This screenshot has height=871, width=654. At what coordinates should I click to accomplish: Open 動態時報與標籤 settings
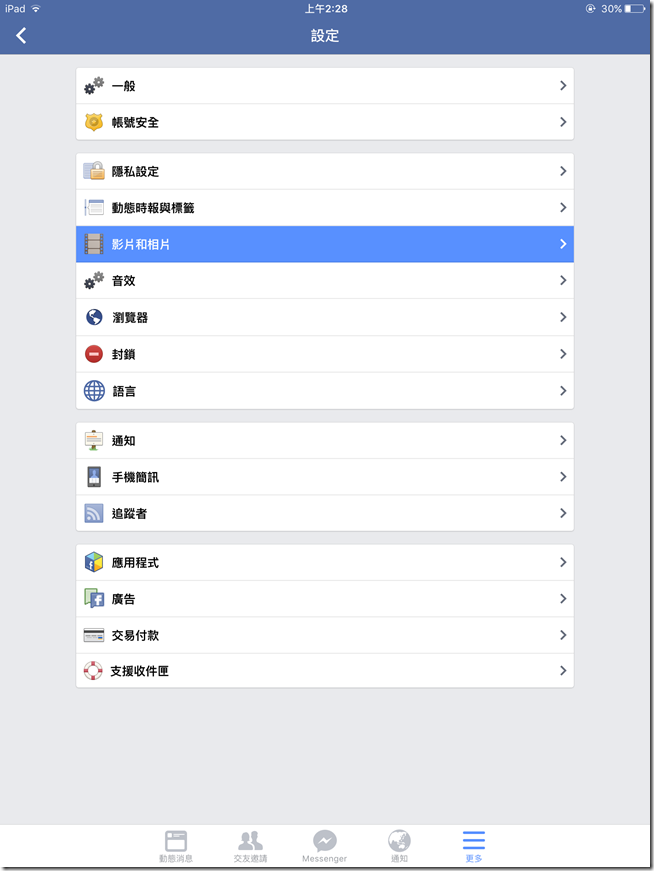(324, 208)
